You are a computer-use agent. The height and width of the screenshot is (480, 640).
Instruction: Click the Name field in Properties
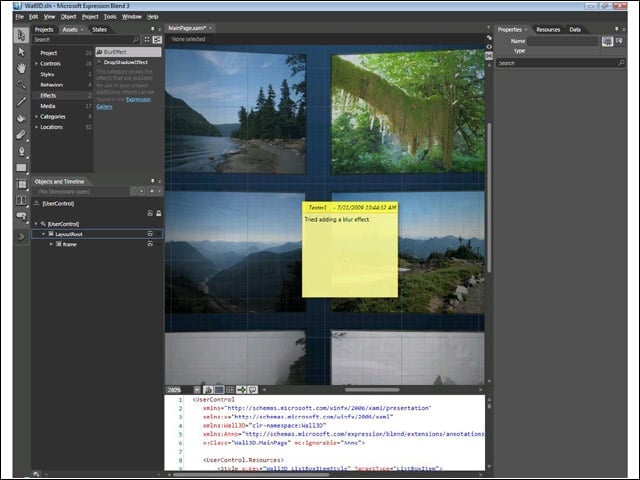coord(562,41)
